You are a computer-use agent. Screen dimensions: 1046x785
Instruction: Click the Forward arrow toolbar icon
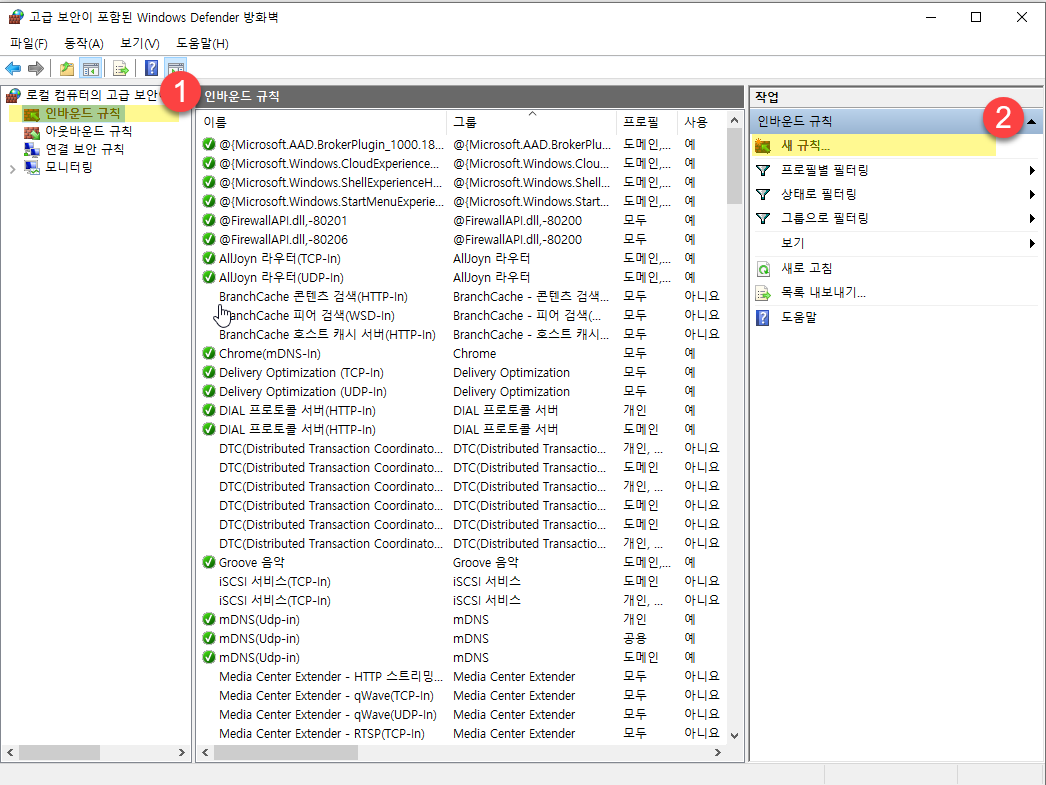(36, 68)
